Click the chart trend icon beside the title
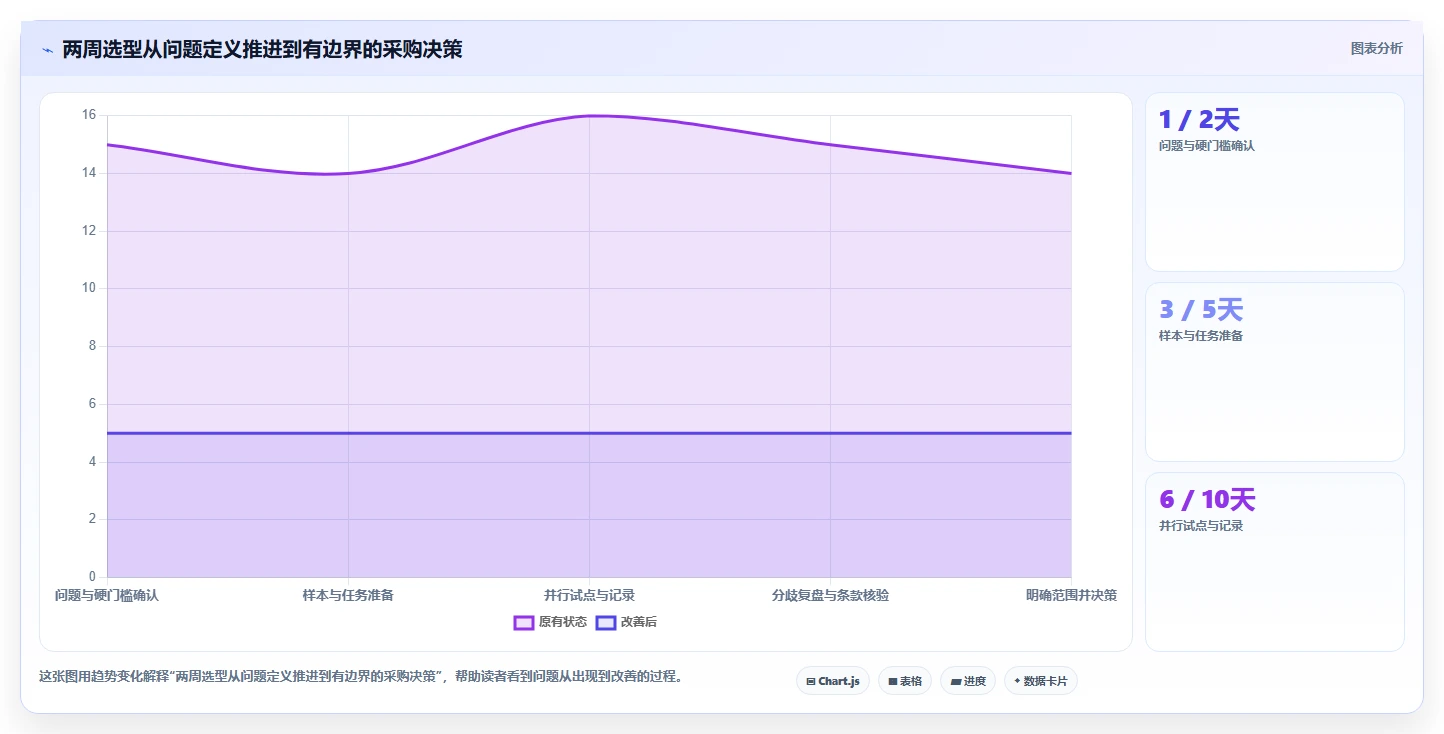 (47, 50)
